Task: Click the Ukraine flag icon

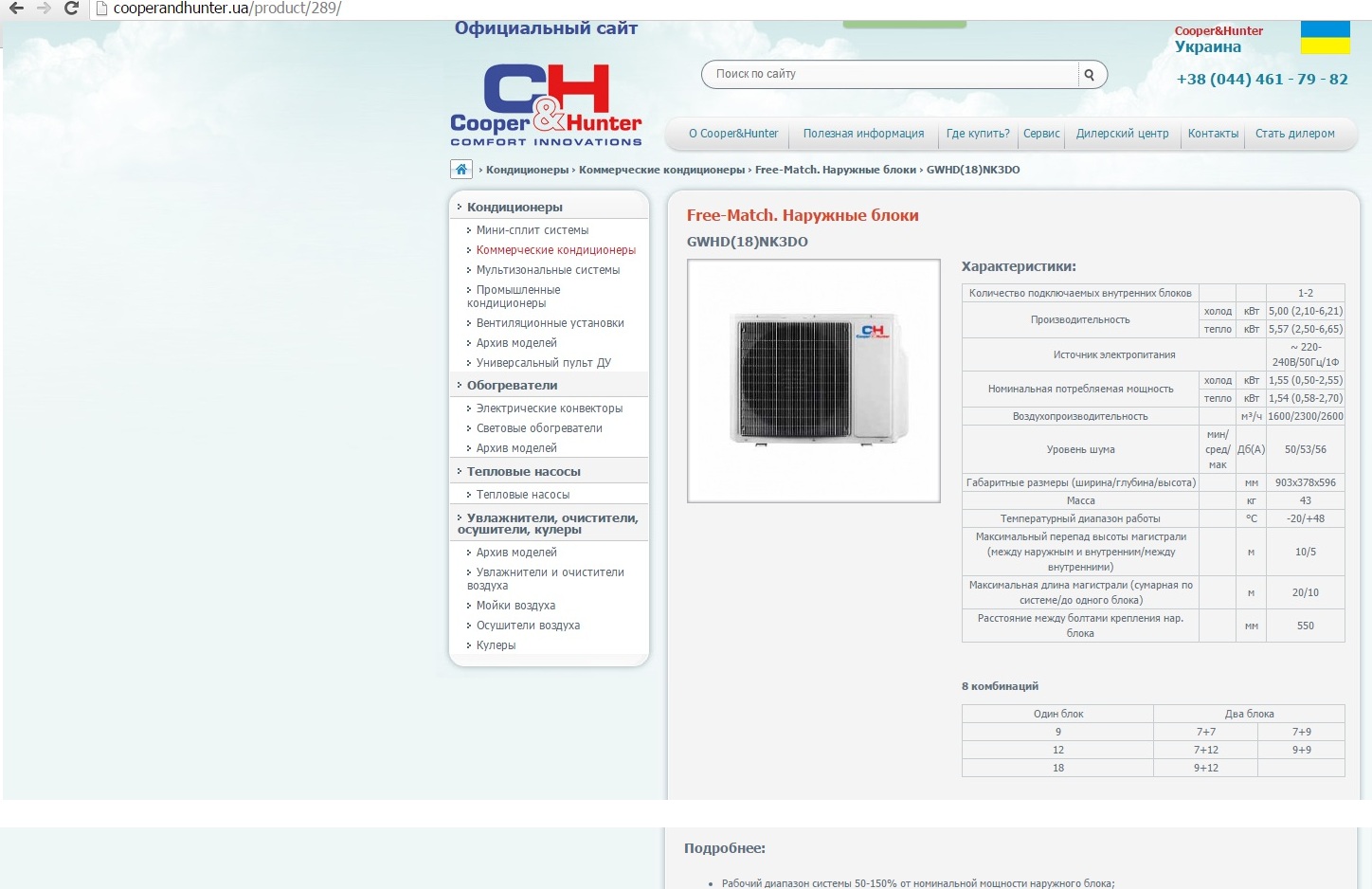Action: (x=1325, y=38)
